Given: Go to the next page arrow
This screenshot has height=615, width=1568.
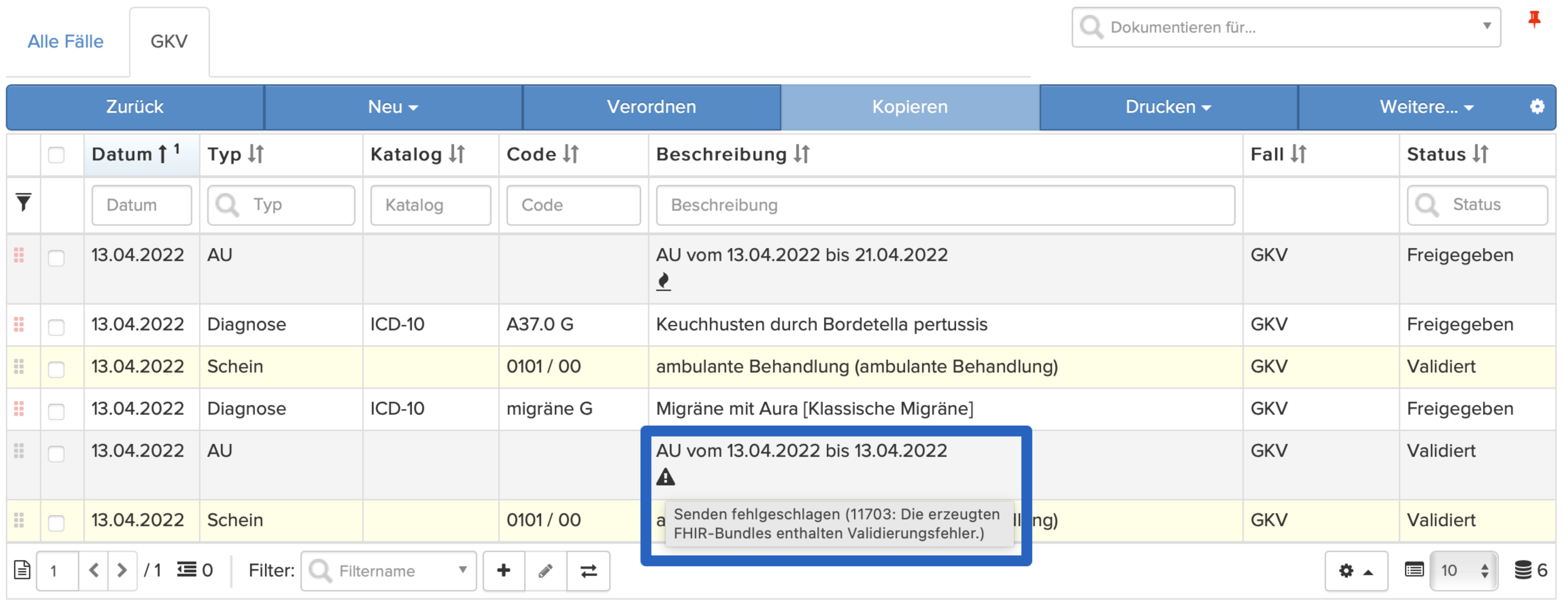Looking at the screenshot, I should coord(122,570).
